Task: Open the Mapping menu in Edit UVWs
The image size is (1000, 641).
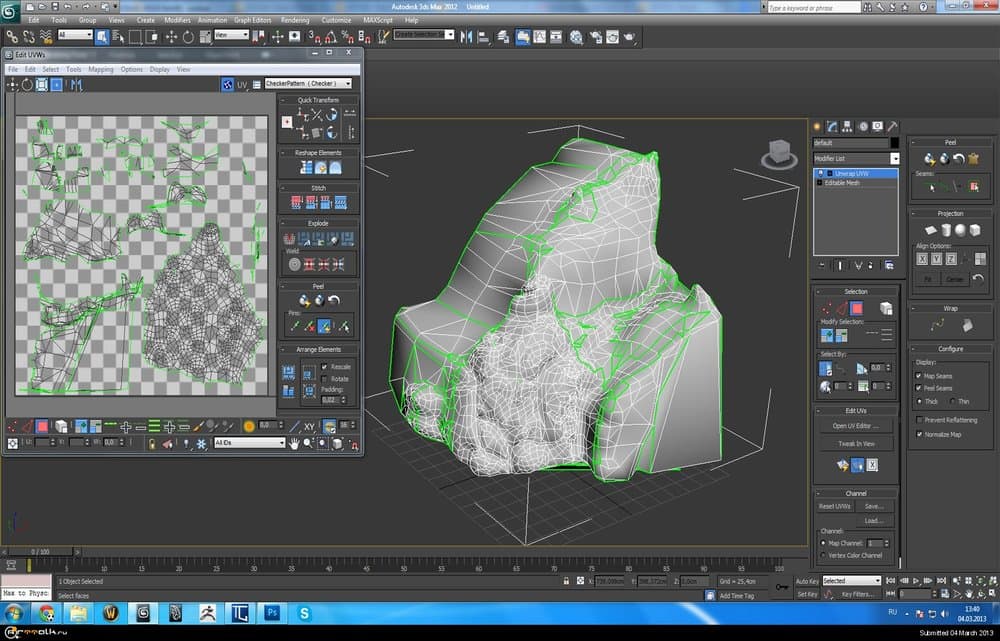Action: point(101,70)
